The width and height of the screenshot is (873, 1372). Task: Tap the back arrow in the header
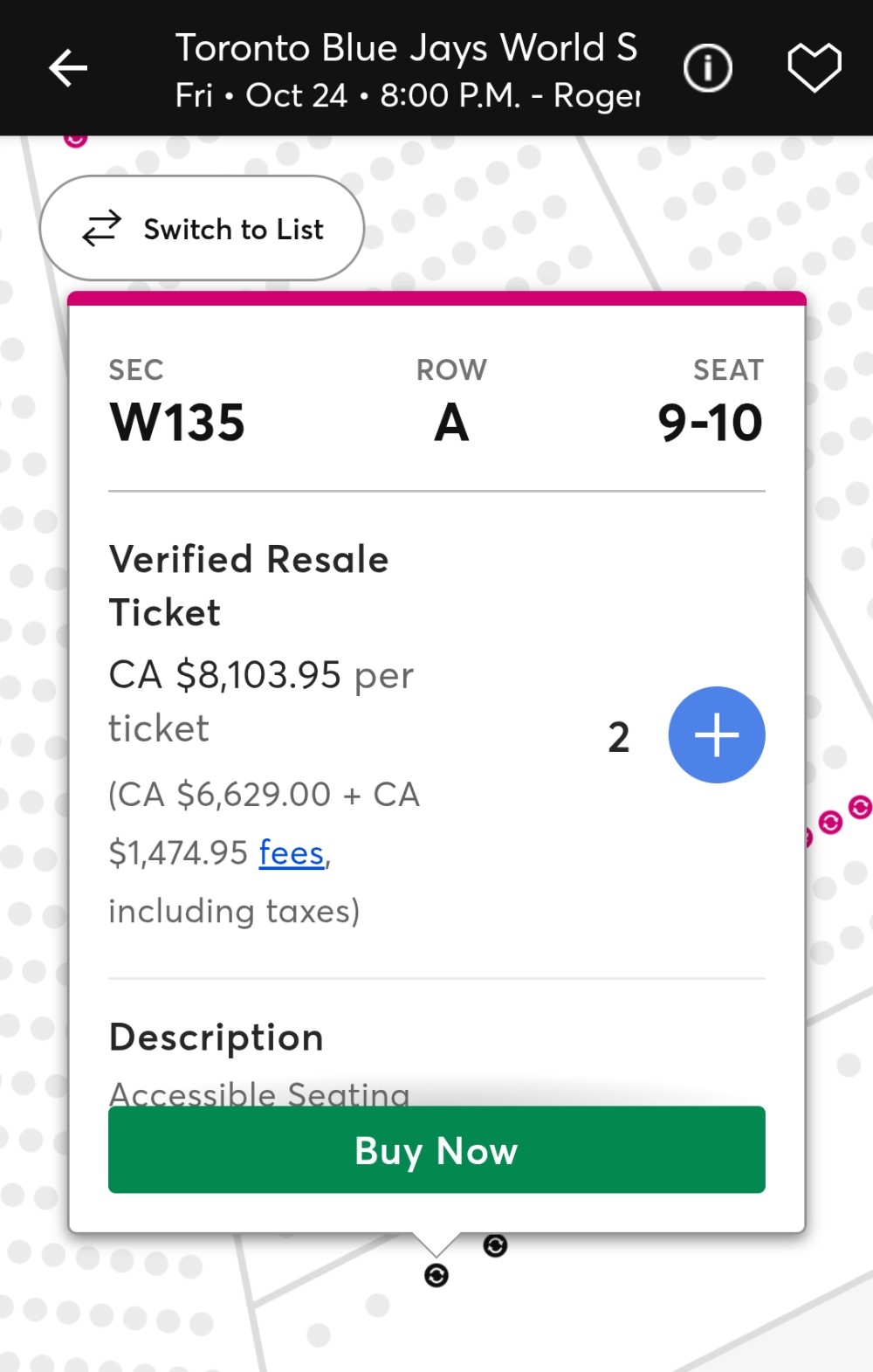click(68, 68)
